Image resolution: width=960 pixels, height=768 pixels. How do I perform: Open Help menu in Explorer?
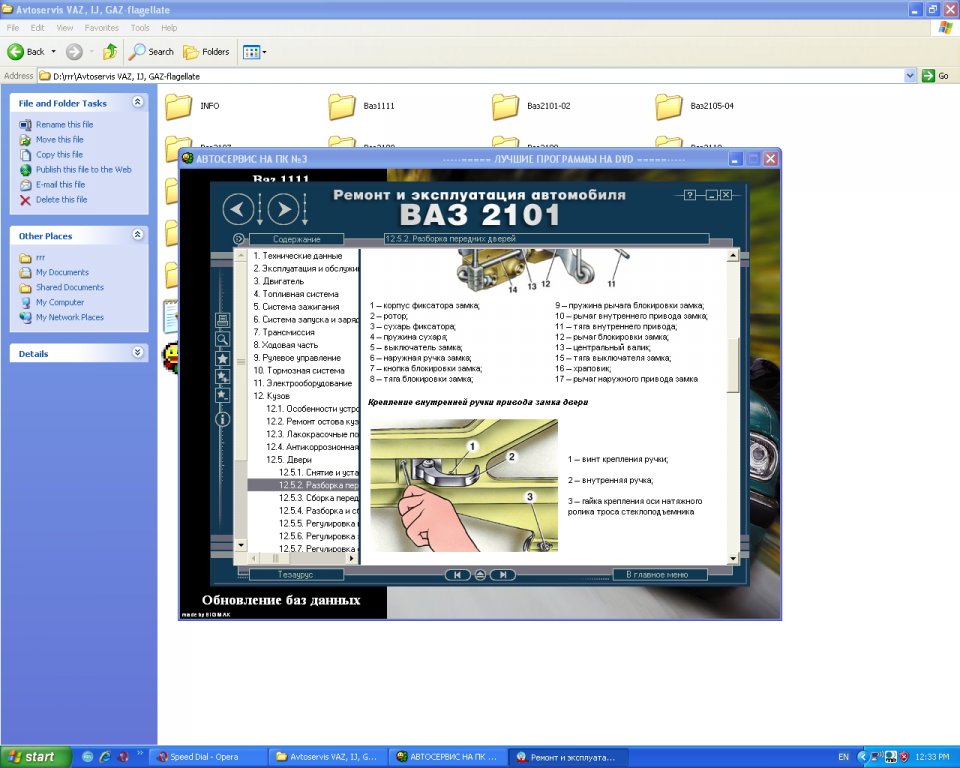click(169, 28)
